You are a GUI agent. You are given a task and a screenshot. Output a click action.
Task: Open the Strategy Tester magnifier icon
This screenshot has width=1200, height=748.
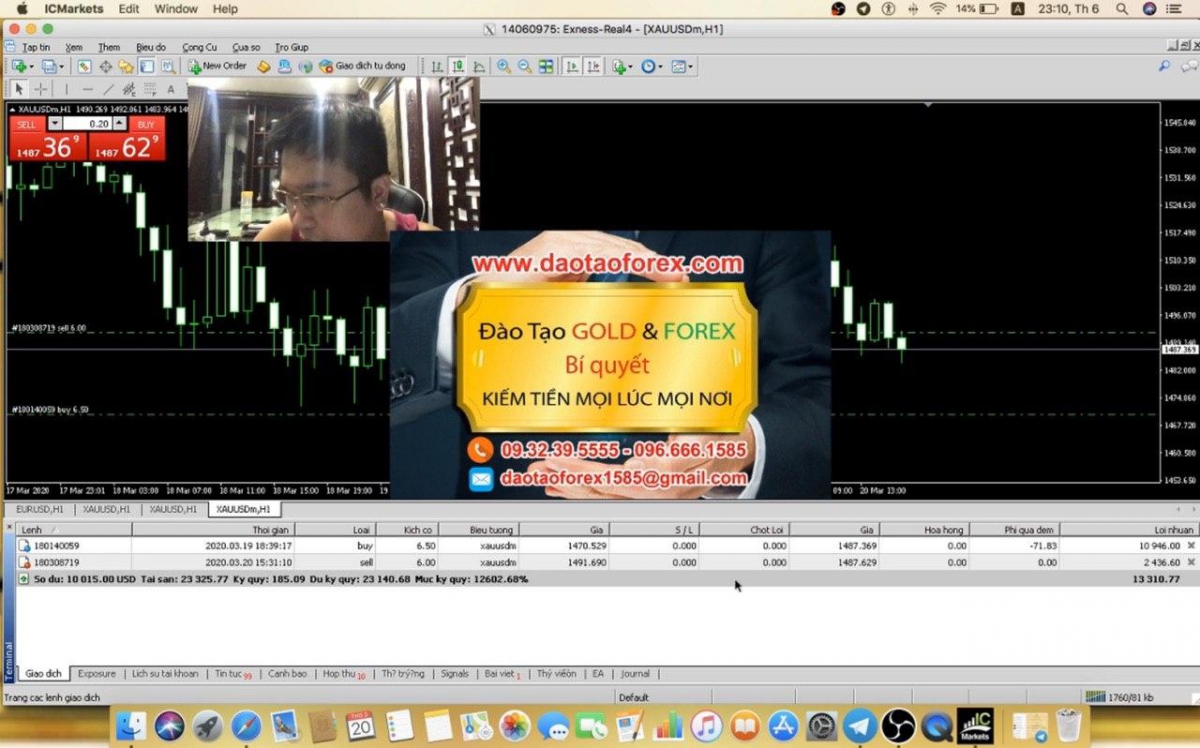pyautogui.click(x=168, y=67)
